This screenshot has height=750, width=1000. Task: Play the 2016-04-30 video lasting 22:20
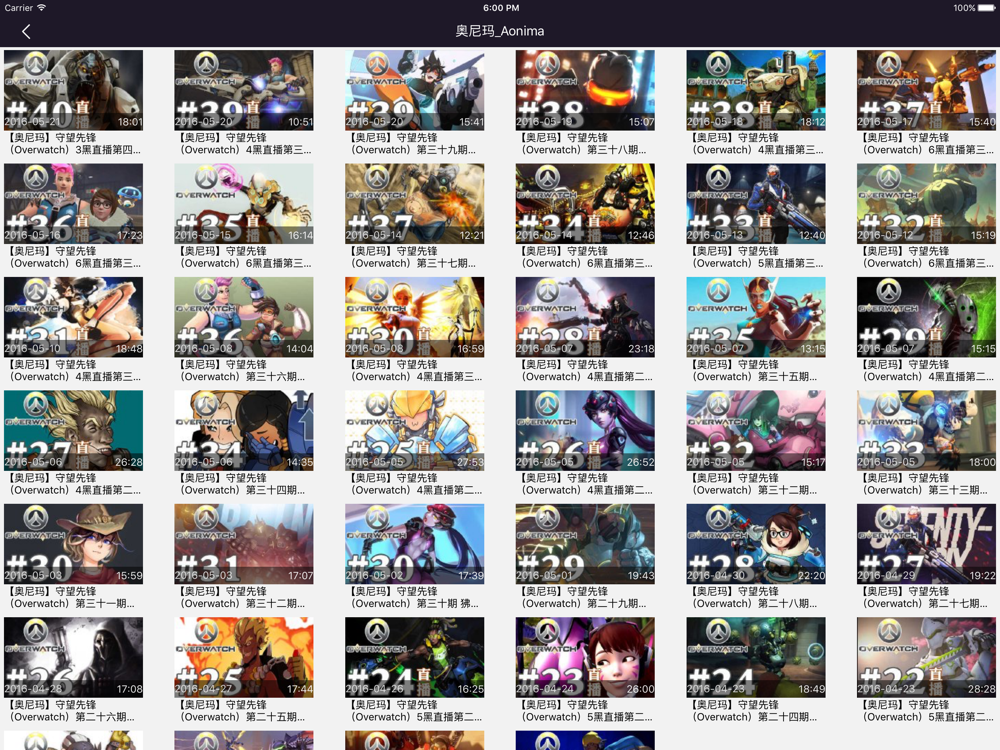(x=756, y=544)
